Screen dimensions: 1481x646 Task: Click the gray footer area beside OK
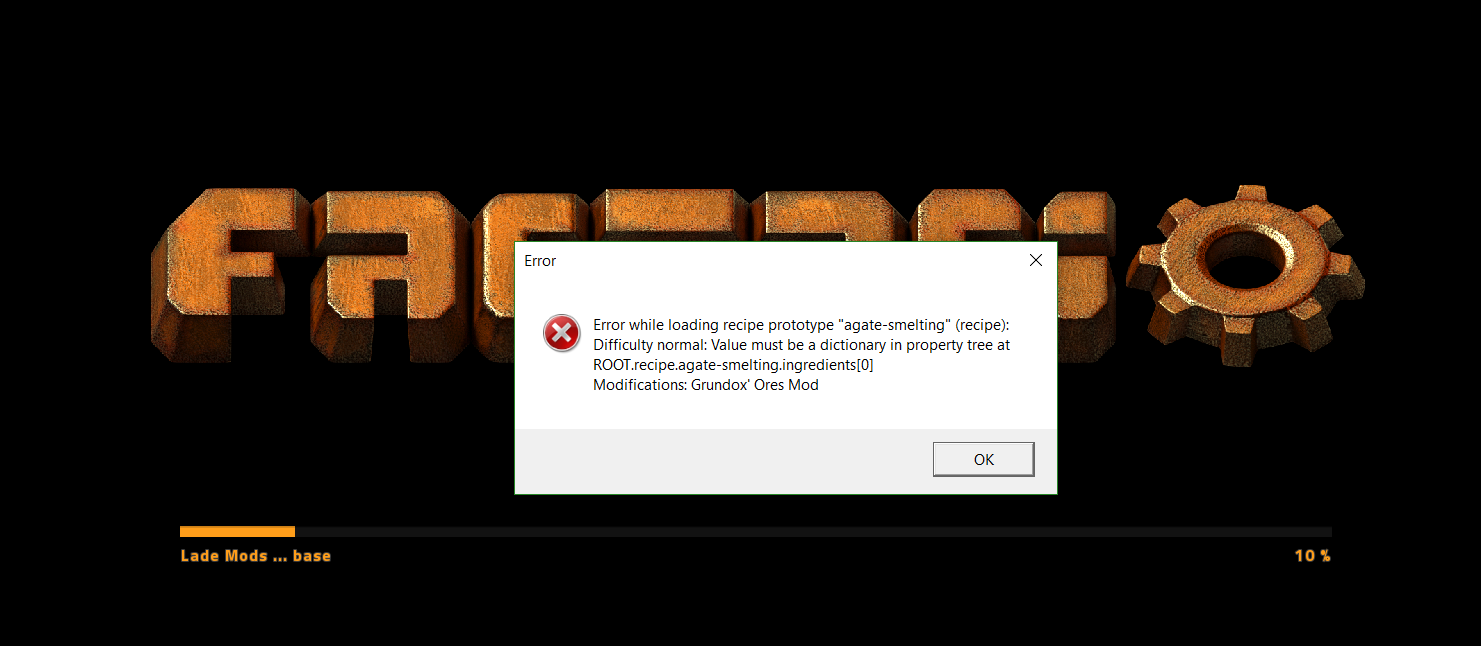[720, 460]
